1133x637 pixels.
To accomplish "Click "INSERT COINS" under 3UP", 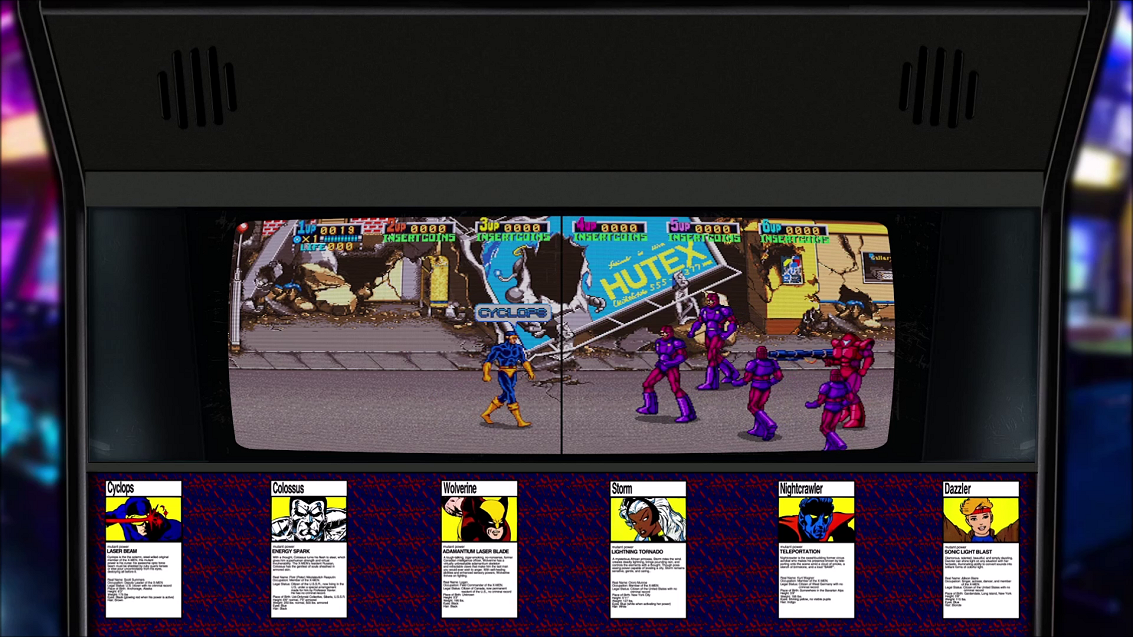I will 513,237.
